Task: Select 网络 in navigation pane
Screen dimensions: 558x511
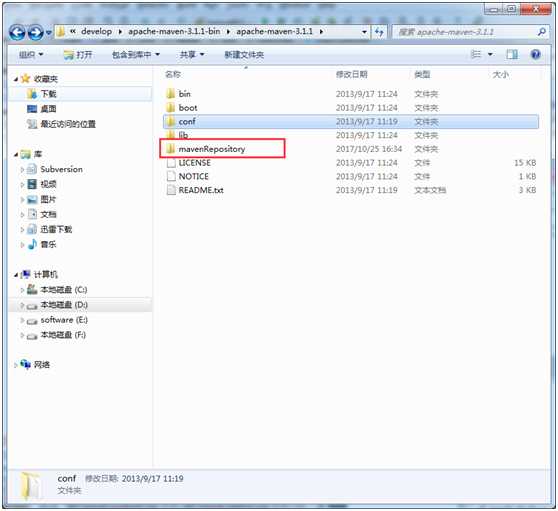Action: tap(42, 365)
